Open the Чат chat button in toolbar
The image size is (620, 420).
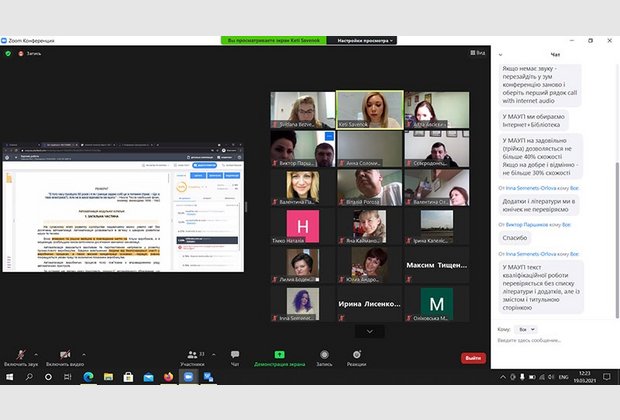pos(235,358)
